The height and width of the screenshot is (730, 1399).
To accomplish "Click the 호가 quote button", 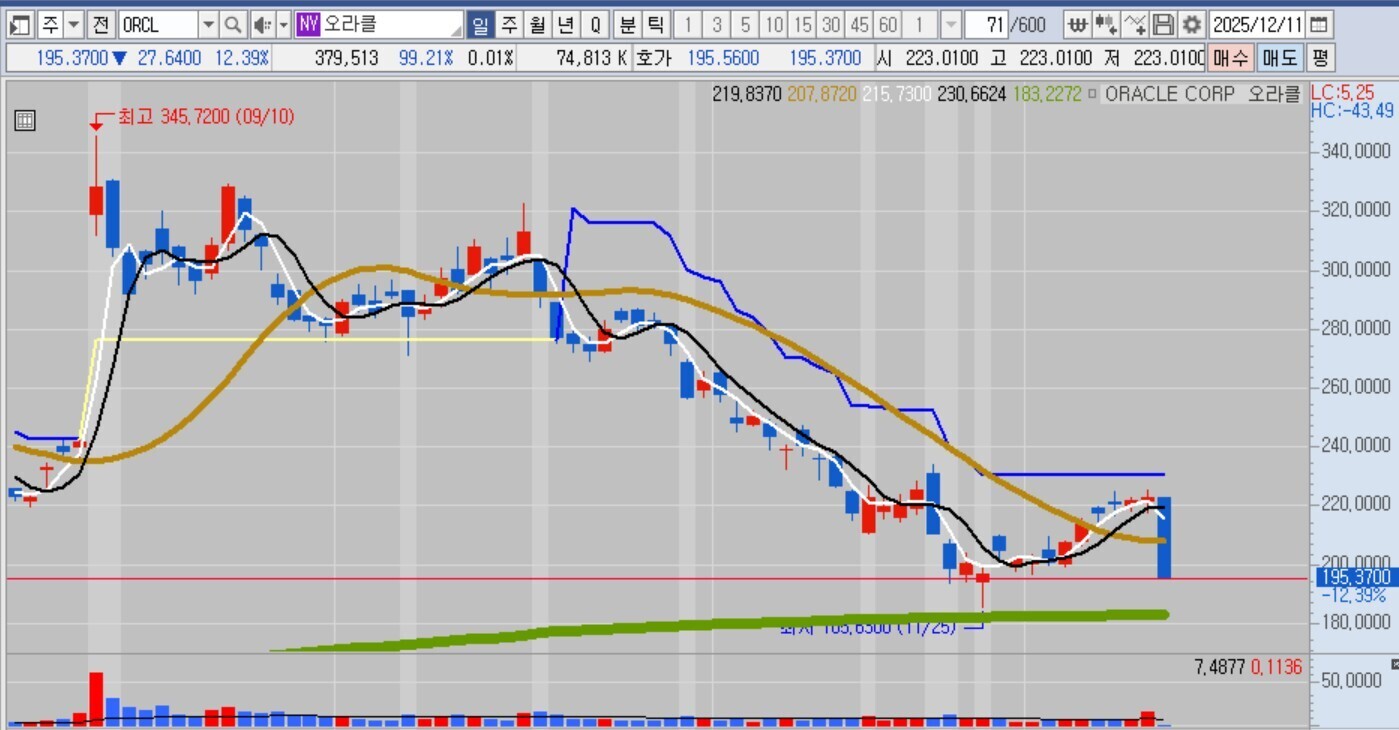I will pos(653,58).
